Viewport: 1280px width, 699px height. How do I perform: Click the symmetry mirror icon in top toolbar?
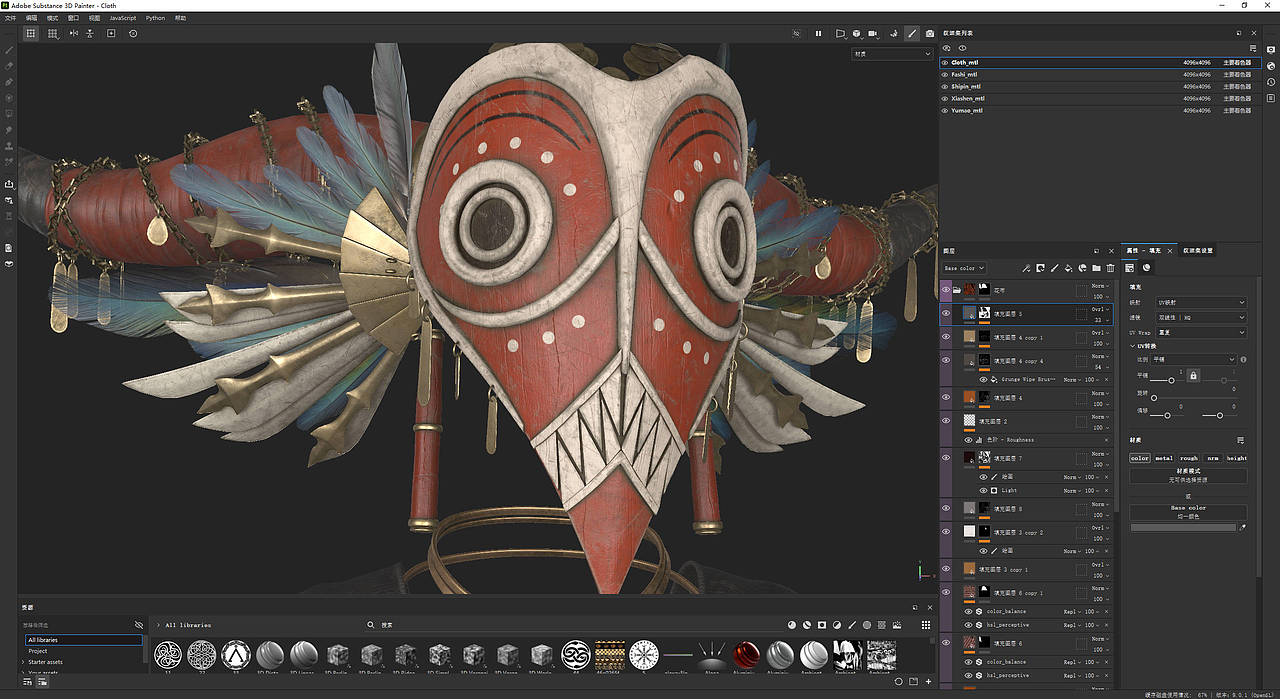coord(73,33)
